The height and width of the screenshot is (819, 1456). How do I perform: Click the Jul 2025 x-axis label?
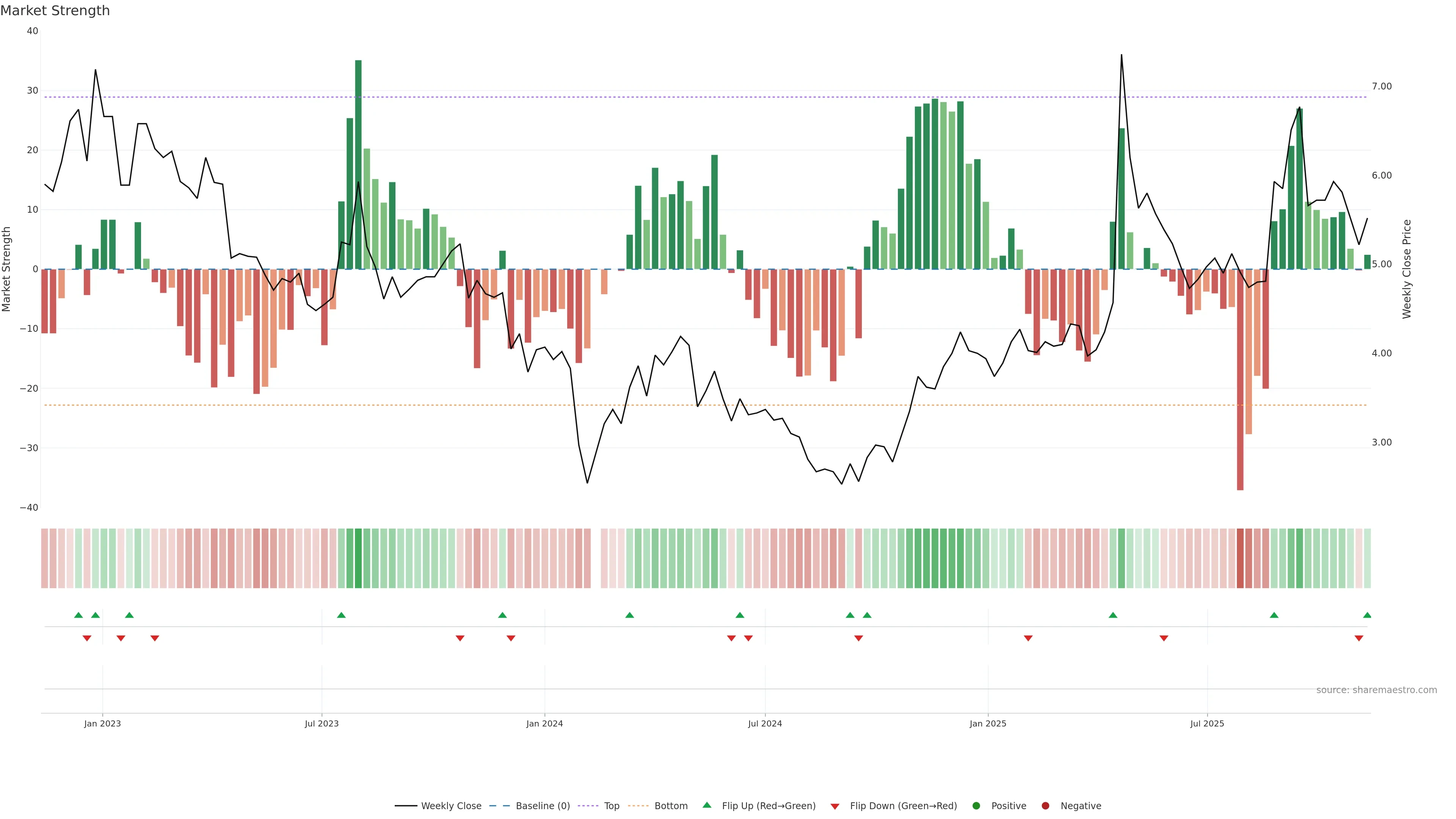[x=1207, y=723]
